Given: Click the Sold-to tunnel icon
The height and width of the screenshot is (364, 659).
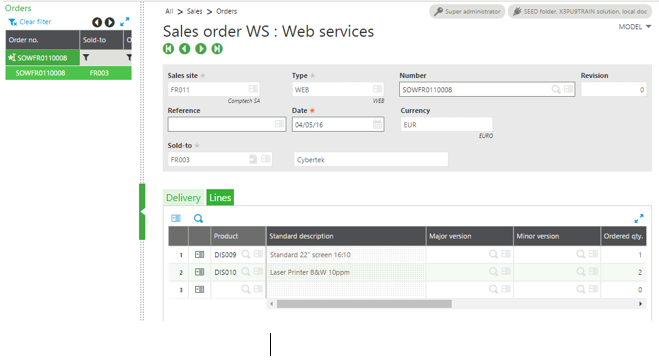Looking at the screenshot, I should (x=253, y=159).
